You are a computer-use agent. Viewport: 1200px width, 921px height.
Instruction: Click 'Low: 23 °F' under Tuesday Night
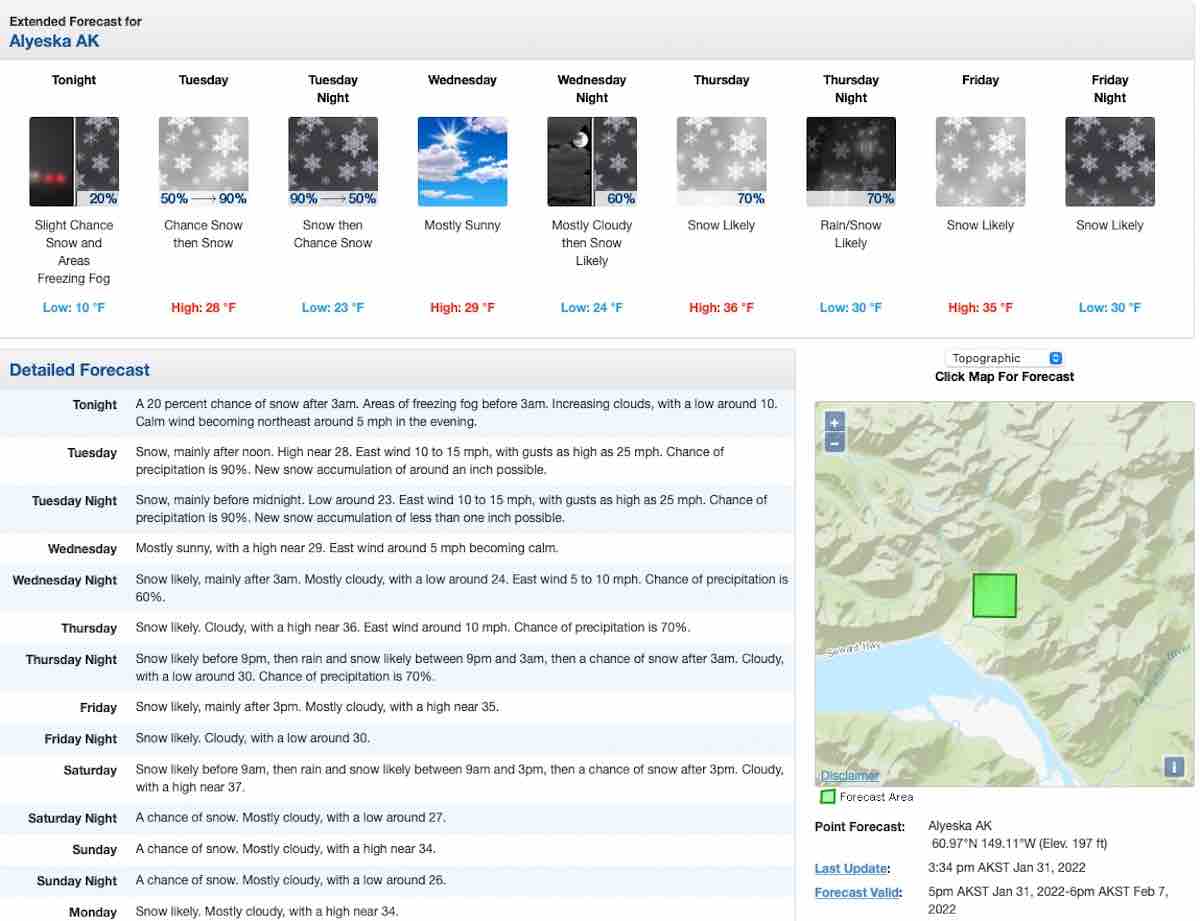pos(333,308)
